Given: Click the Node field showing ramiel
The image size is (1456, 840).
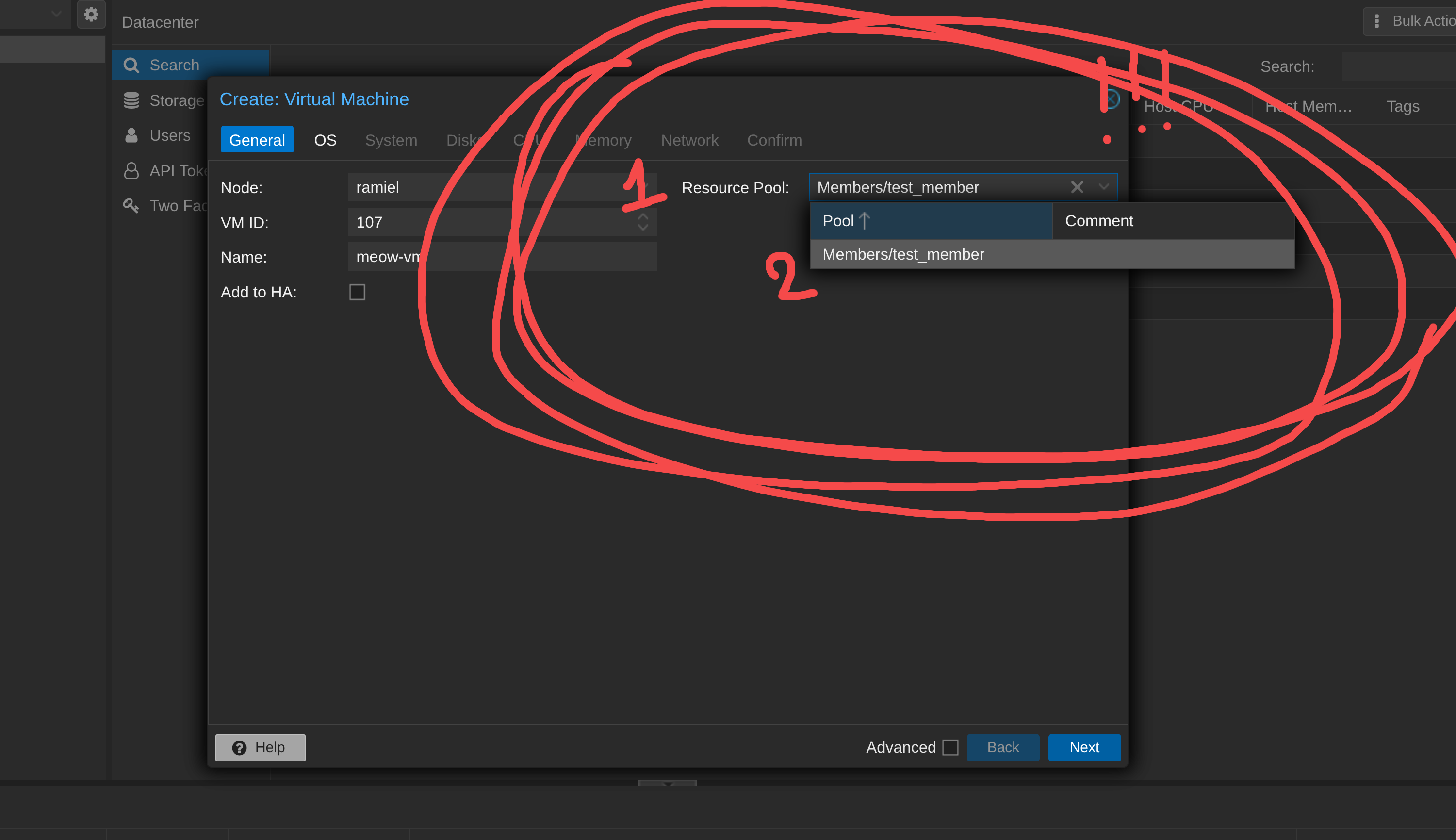Looking at the screenshot, I should pyautogui.click(x=502, y=187).
